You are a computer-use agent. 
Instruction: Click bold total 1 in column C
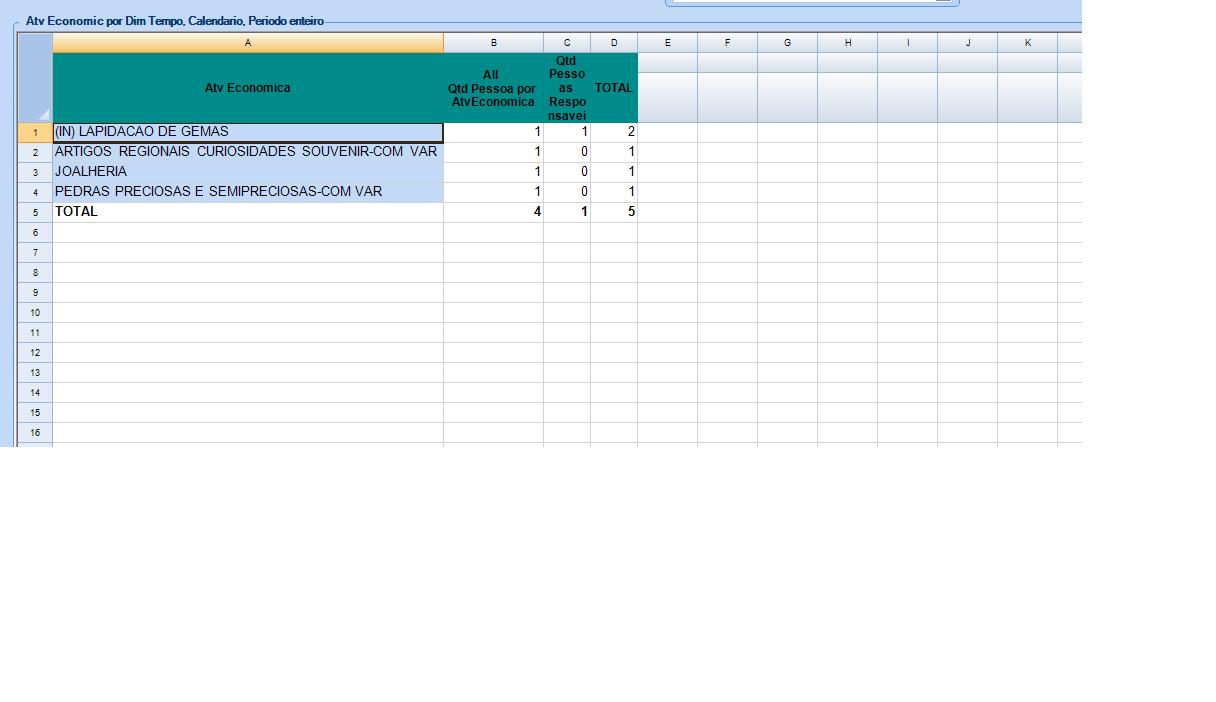[x=567, y=212]
